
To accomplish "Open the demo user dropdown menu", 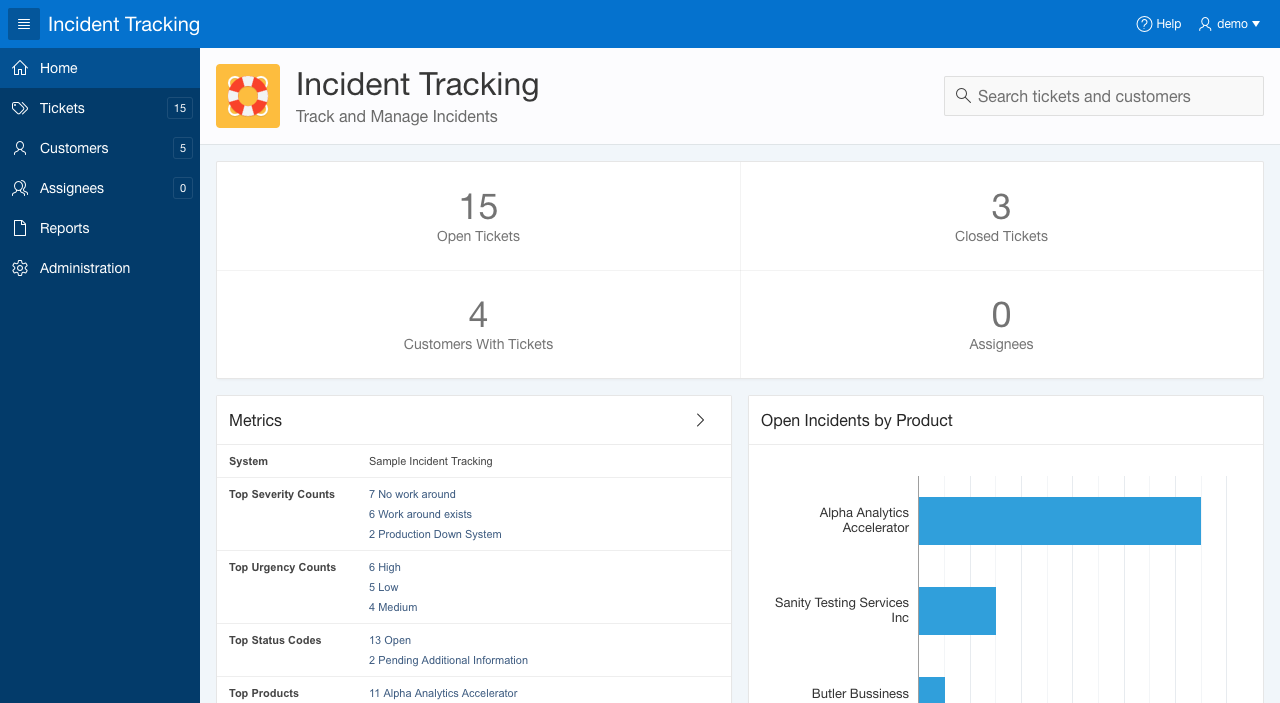I will 1229,24.
